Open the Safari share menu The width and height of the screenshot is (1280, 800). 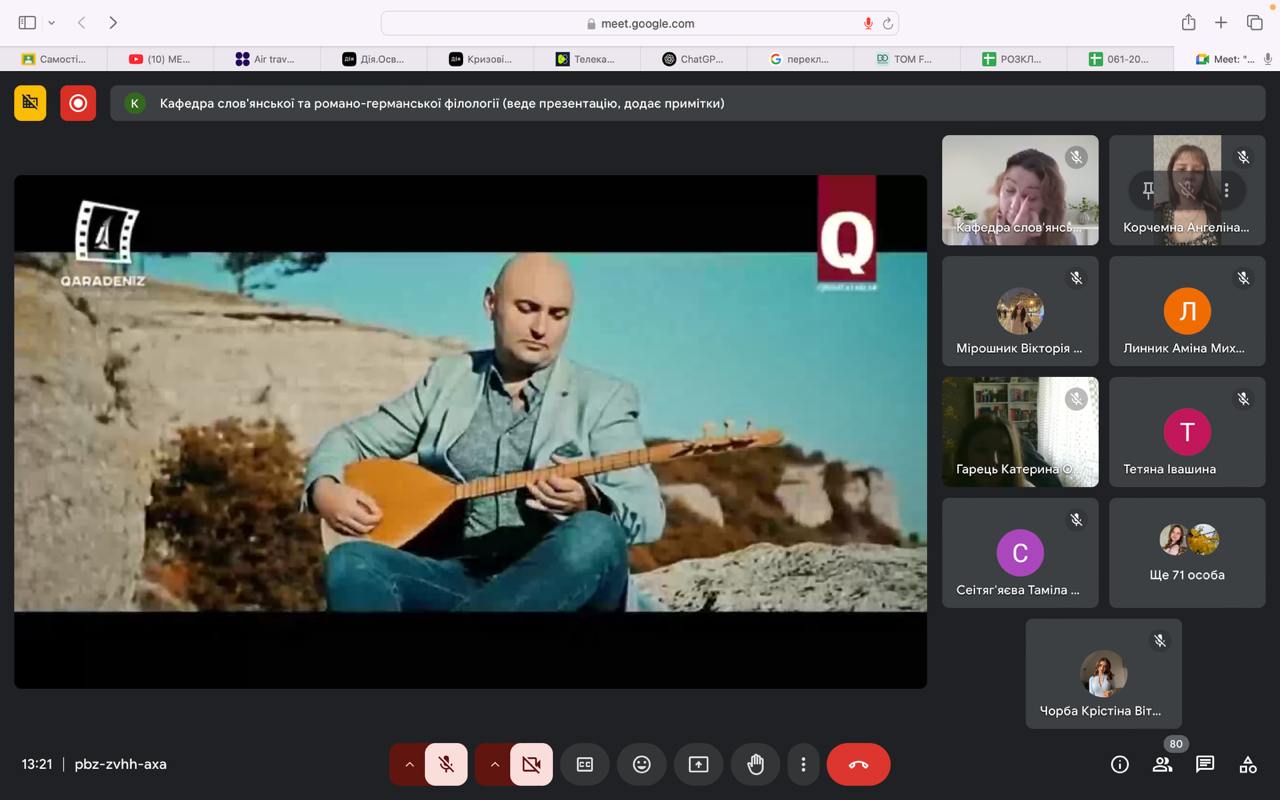1188,22
